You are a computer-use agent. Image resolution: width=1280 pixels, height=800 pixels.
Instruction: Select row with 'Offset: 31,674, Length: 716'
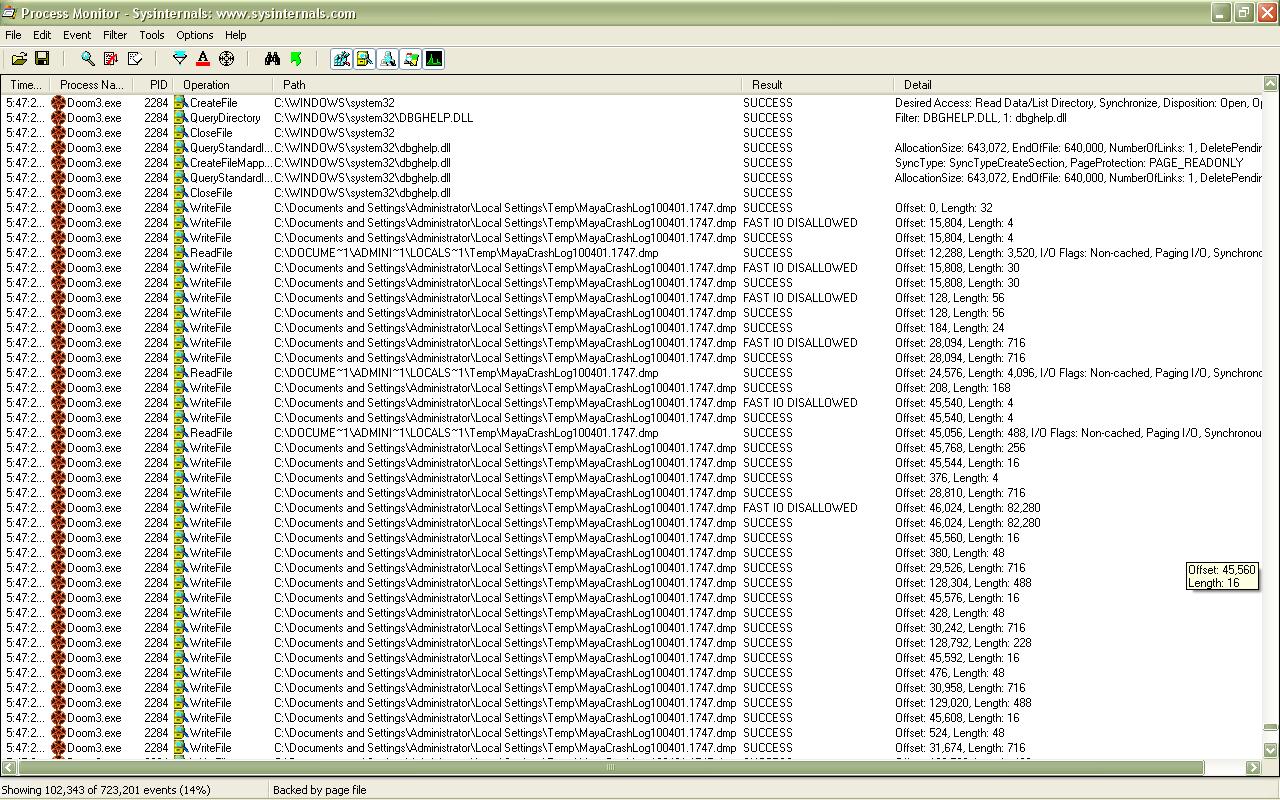tap(632, 748)
